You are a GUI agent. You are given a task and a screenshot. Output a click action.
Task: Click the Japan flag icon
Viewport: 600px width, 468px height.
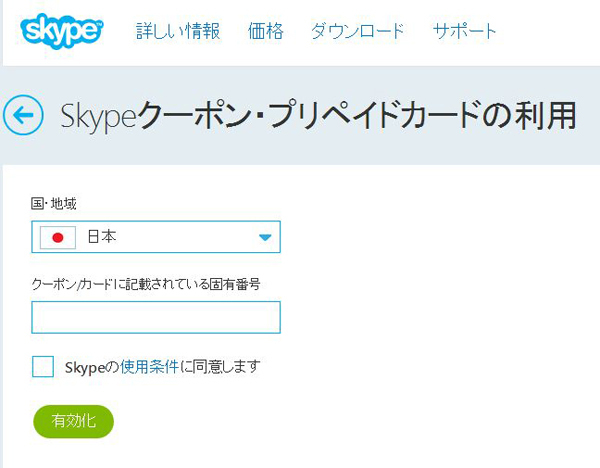coord(58,238)
